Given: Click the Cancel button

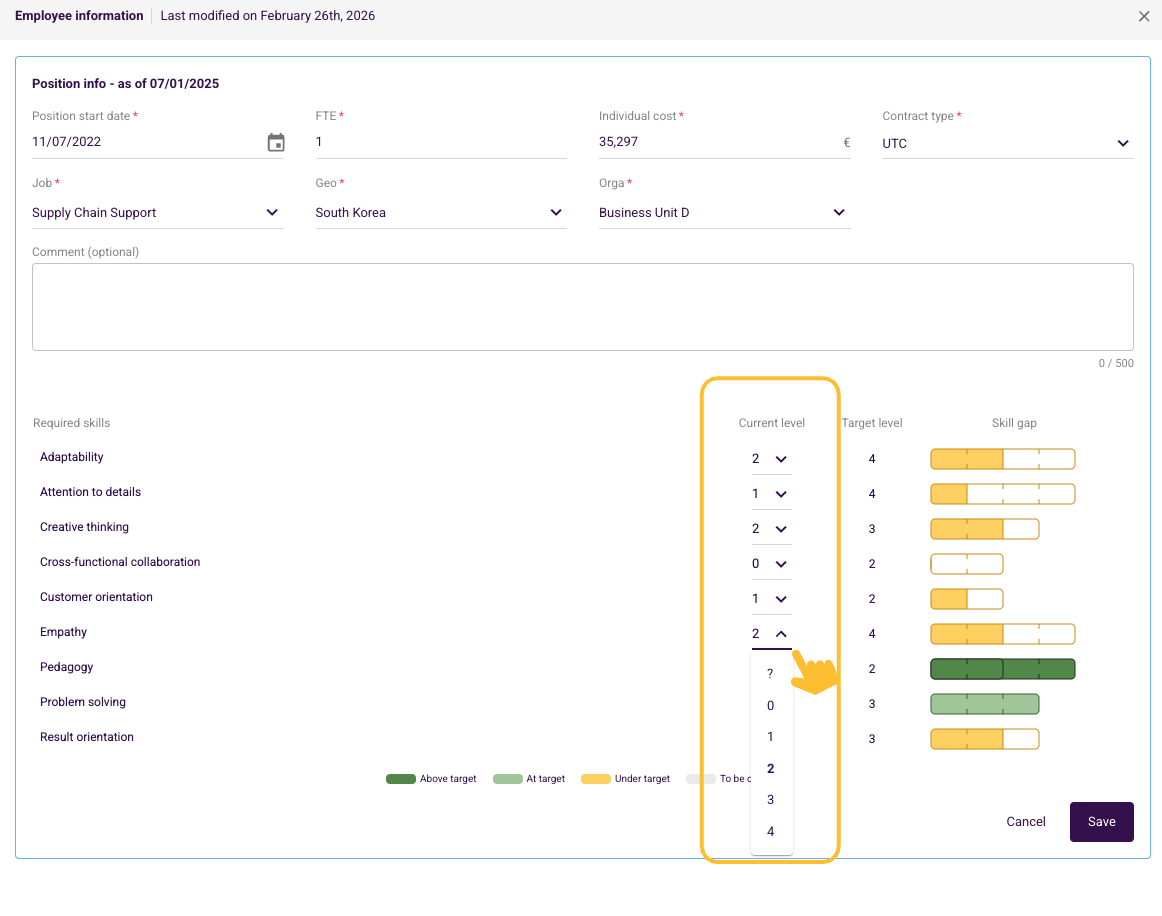Looking at the screenshot, I should point(1026,822).
